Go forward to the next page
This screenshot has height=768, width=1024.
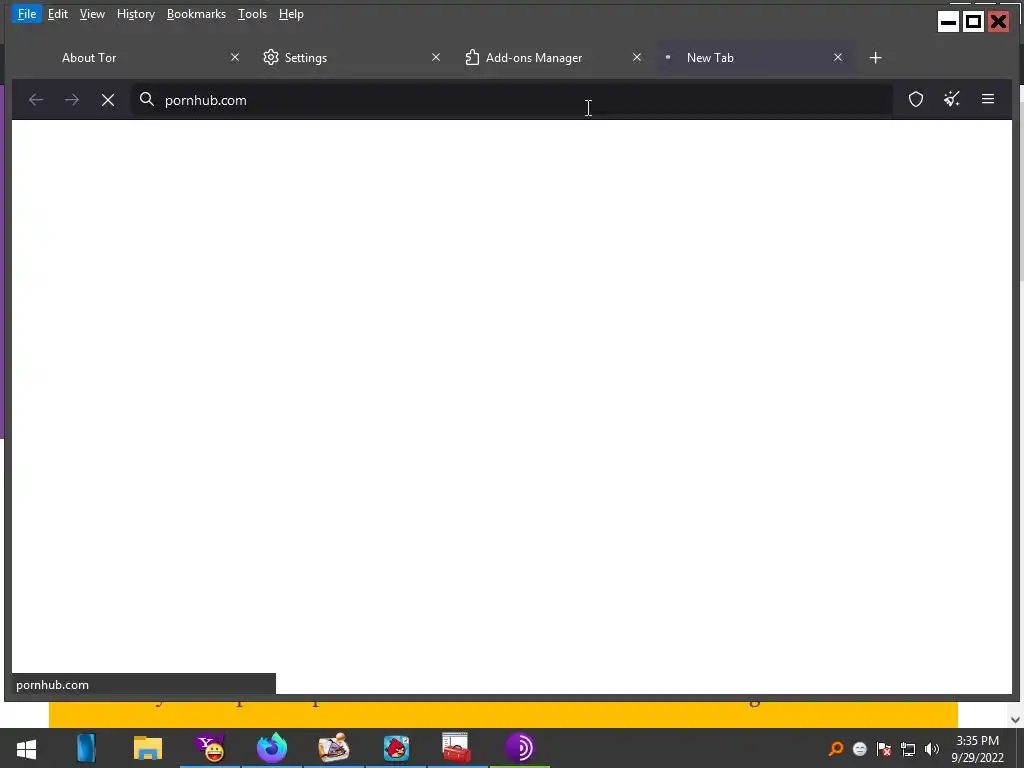coord(72,100)
